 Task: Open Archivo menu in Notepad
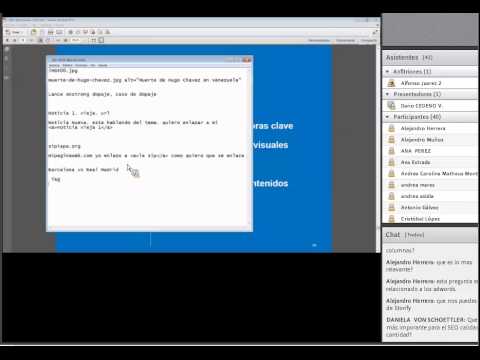click(54, 65)
